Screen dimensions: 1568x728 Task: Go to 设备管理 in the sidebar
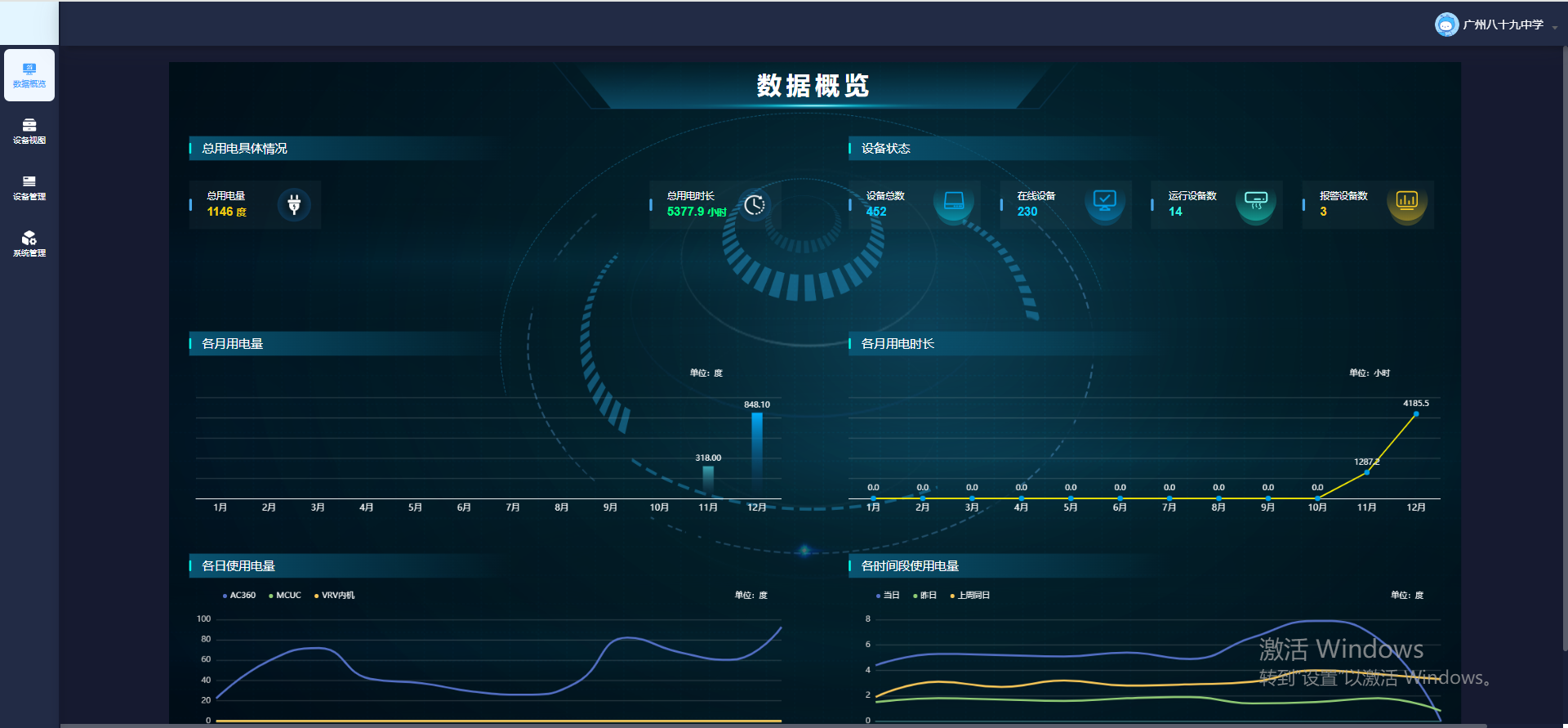click(29, 187)
